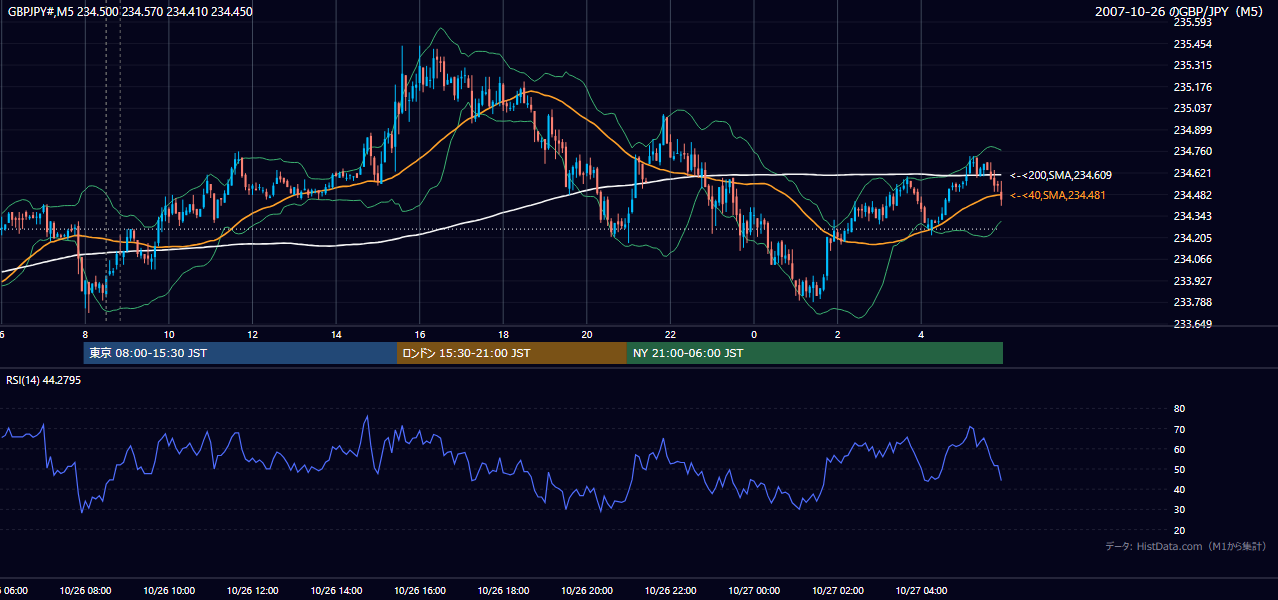Click the 10/26 16:00 date label
The image size is (1278, 600).
pyautogui.click(x=420, y=591)
